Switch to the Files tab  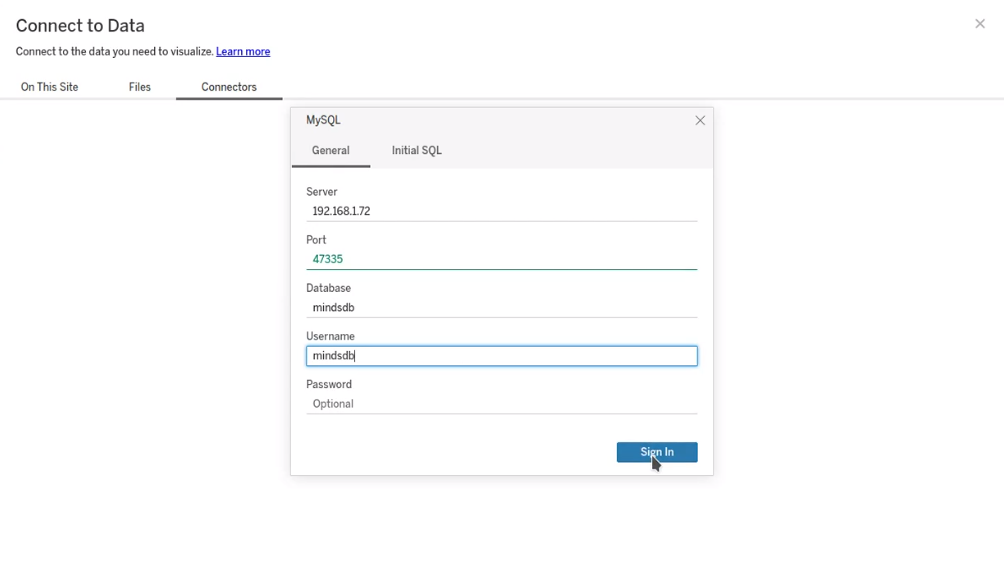[140, 87]
